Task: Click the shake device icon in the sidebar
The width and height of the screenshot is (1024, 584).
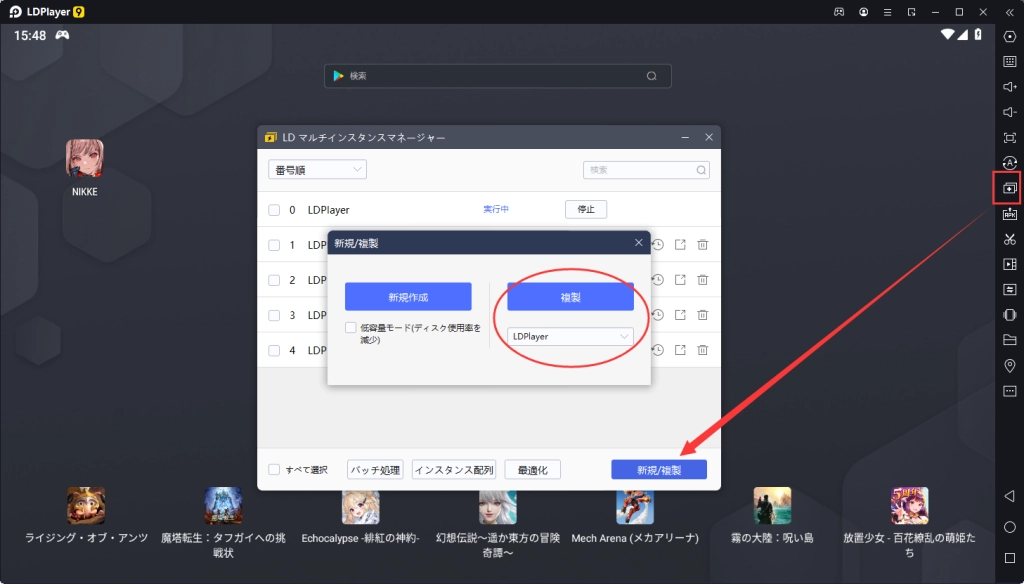Action: pos(1010,315)
